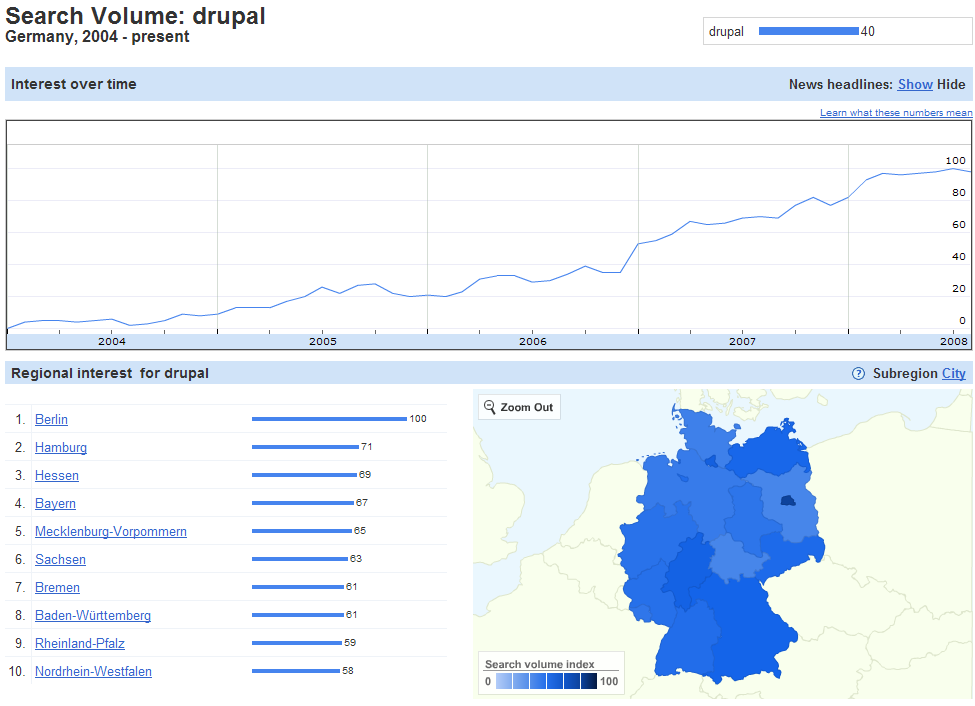This screenshot has height=706, width=975.
Task: Select the Sachsen region link
Action: point(60,560)
